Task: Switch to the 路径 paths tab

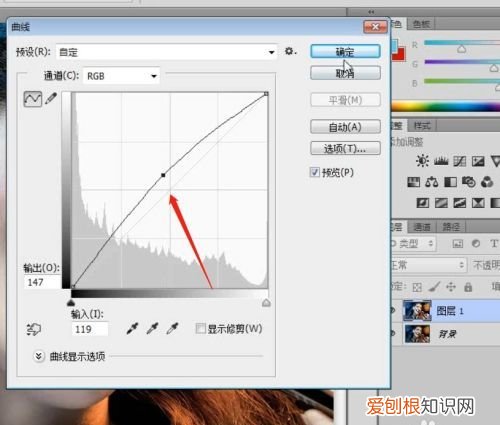Action: (x=451, y=227)
